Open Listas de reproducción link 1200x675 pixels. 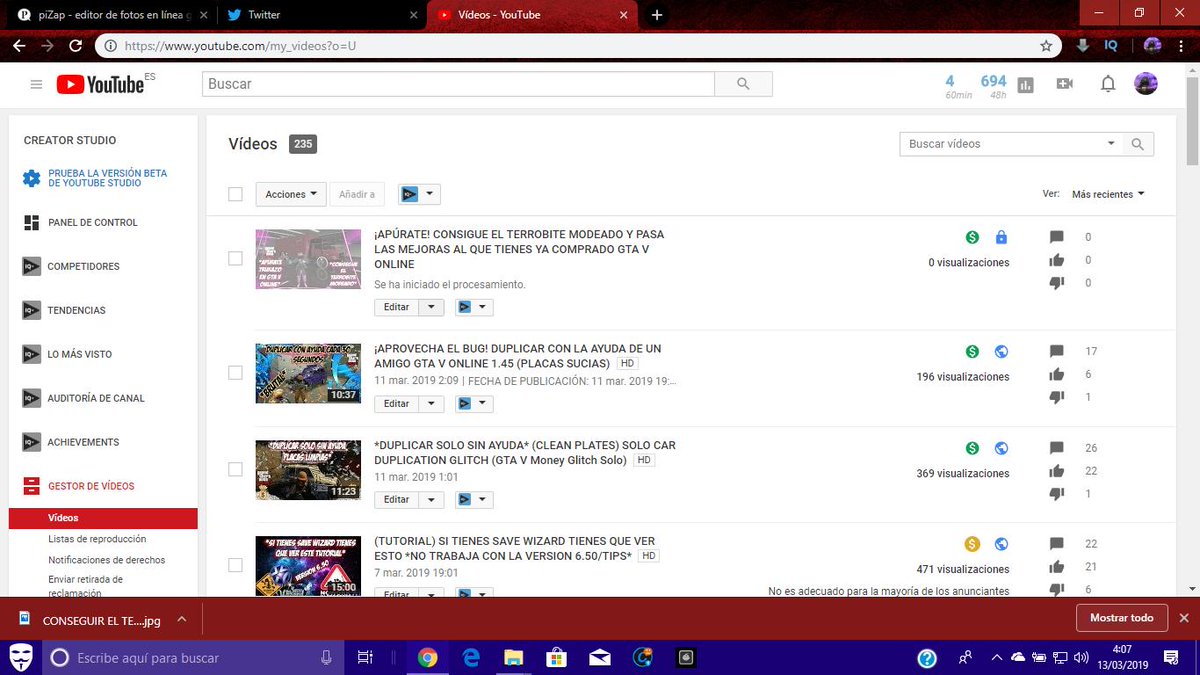97,539
